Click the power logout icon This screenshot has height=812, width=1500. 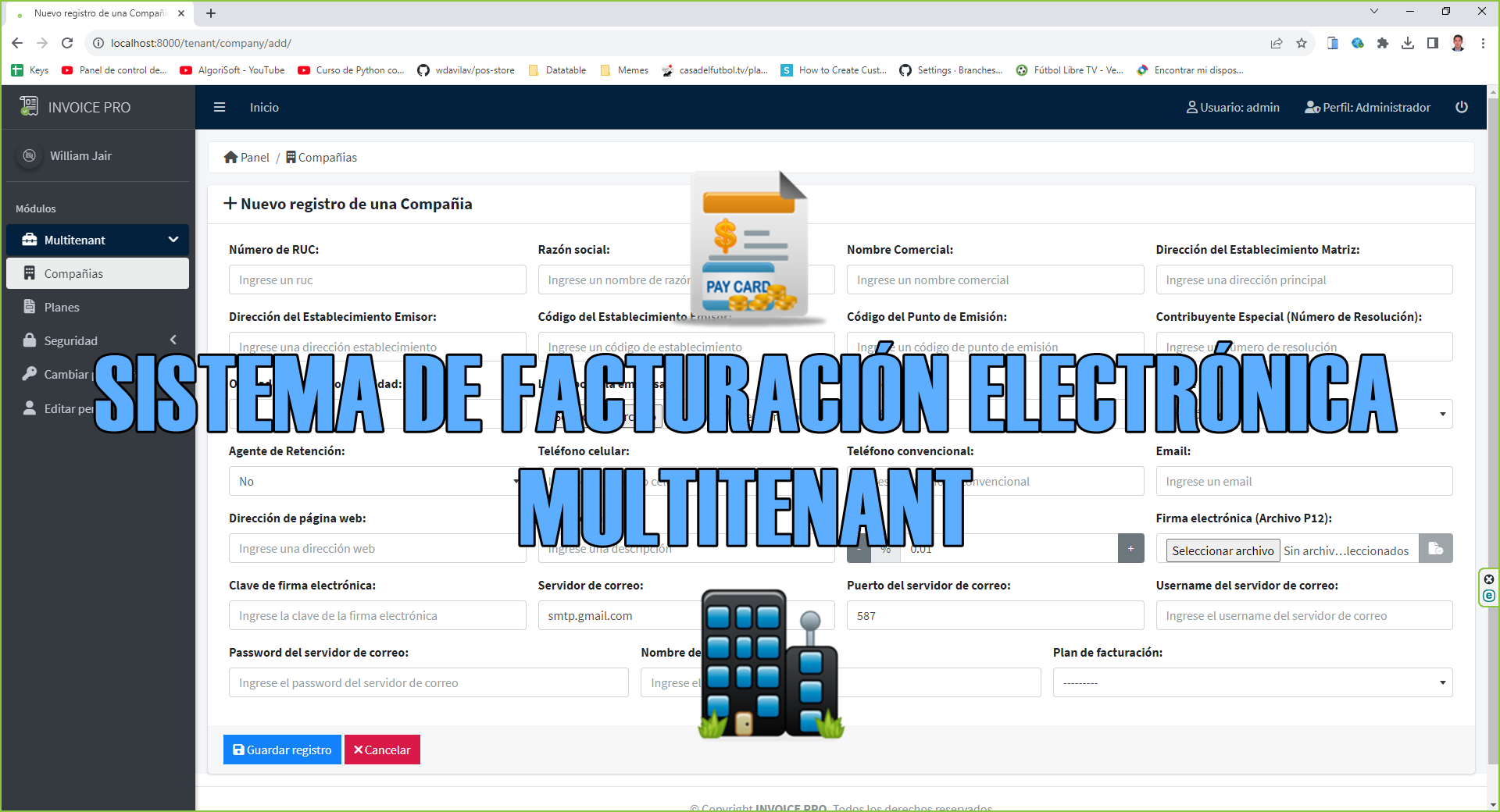click(x=1461, y=107)
